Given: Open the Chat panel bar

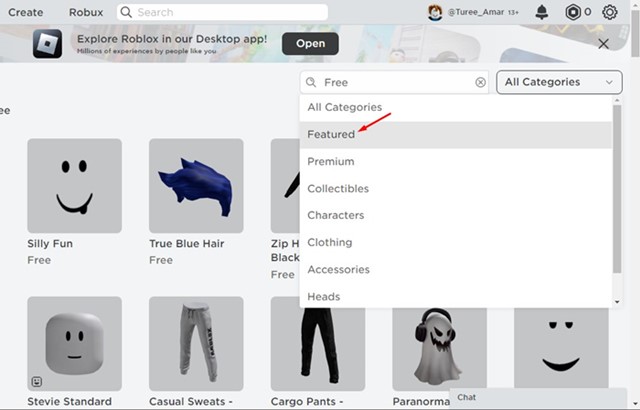Looking at the screenshot, I should 538,397.
